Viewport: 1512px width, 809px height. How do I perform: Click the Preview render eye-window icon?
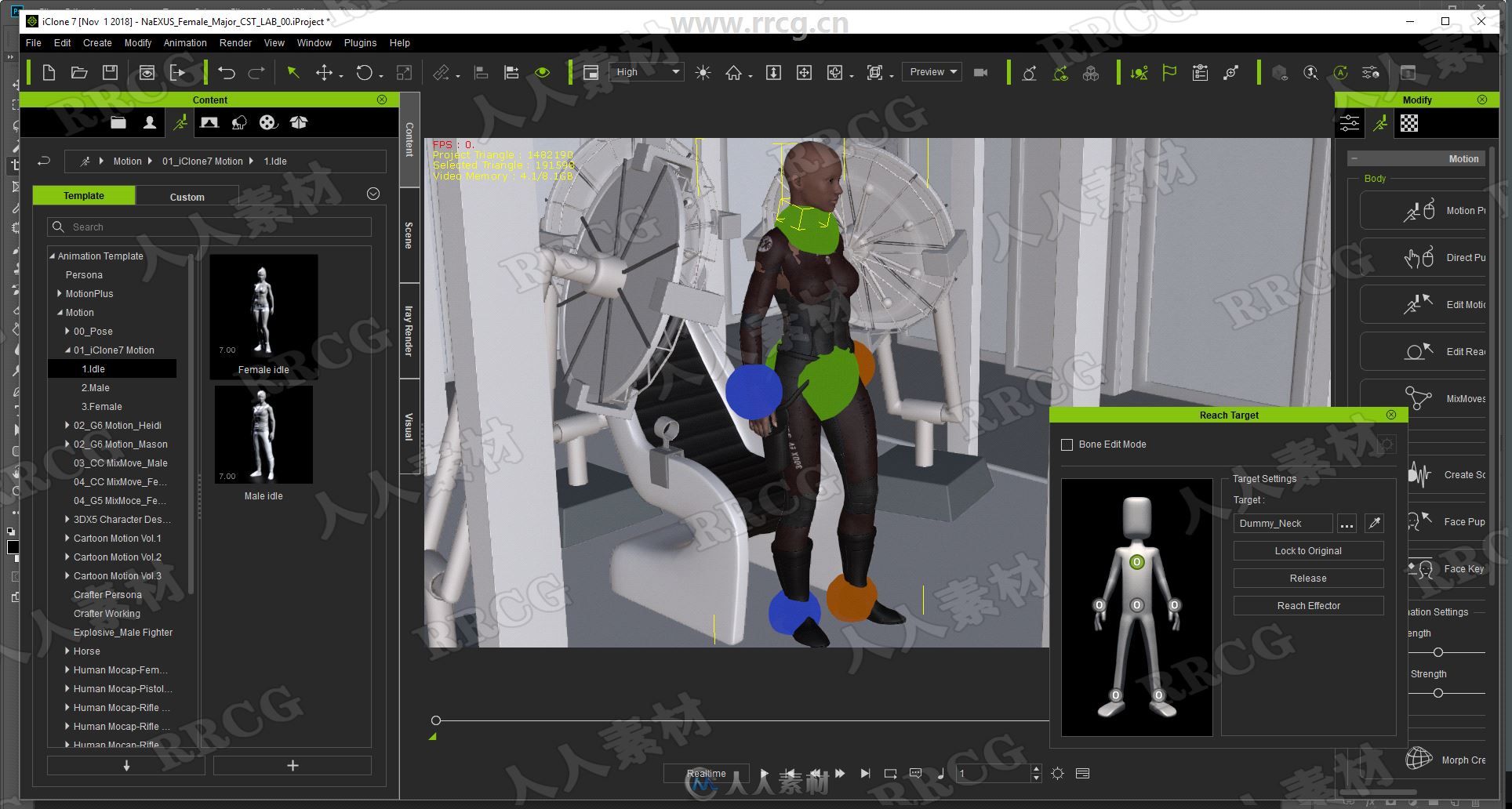[x=147, y=72]
